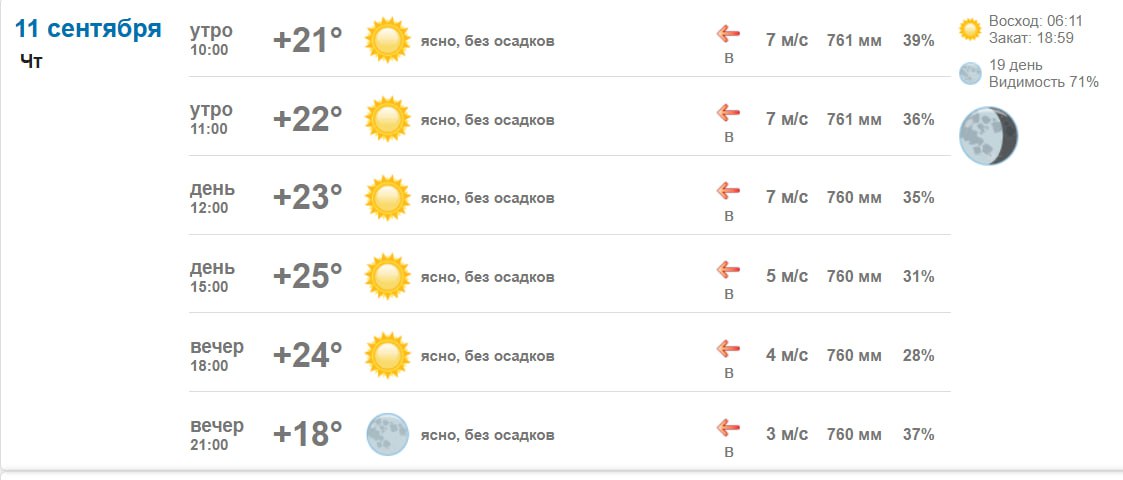Click the small moon day icon
The image size is (1123, 480).
(970, 73)
